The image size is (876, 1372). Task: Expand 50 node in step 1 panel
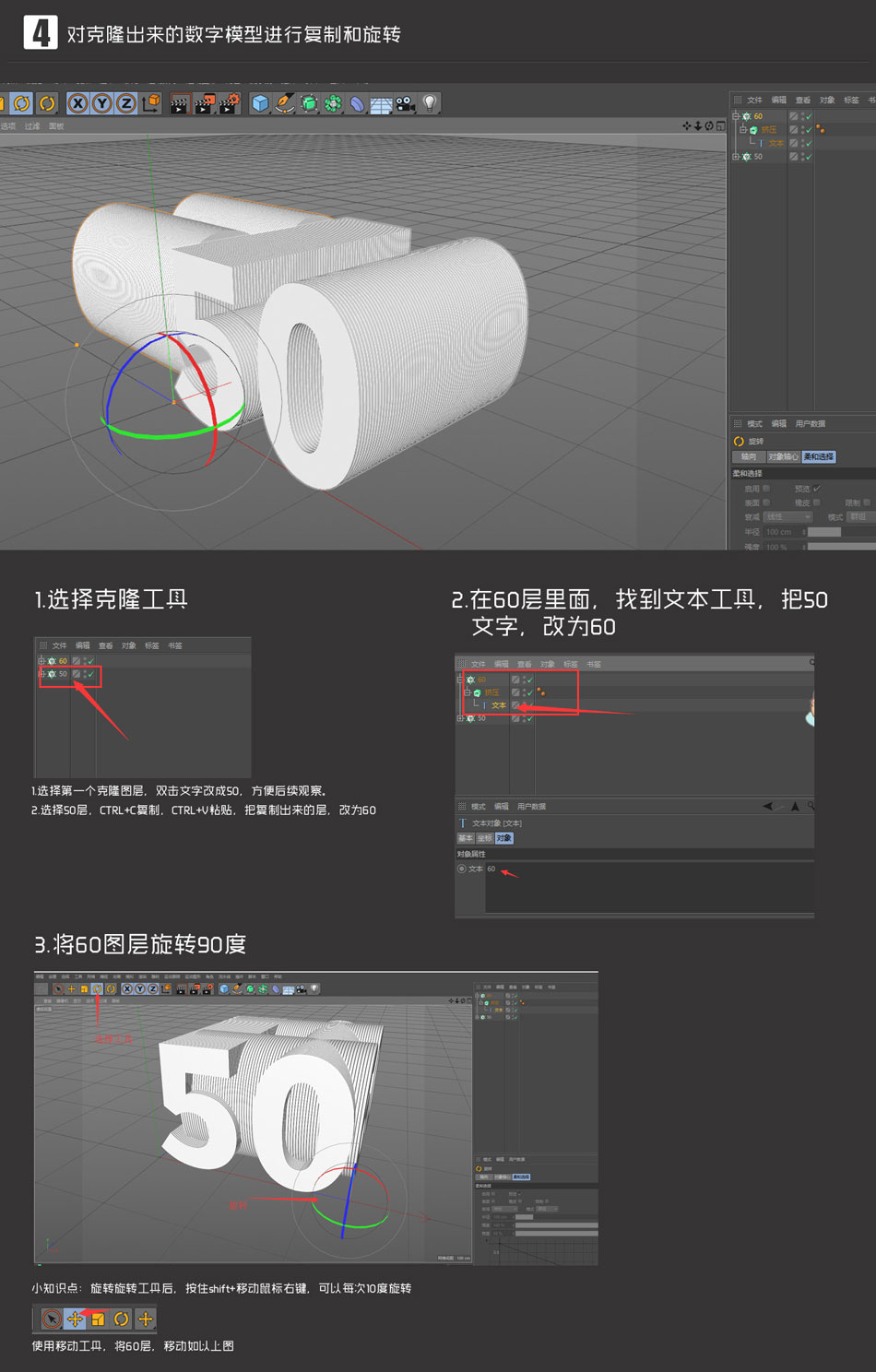tap(41, 674)
